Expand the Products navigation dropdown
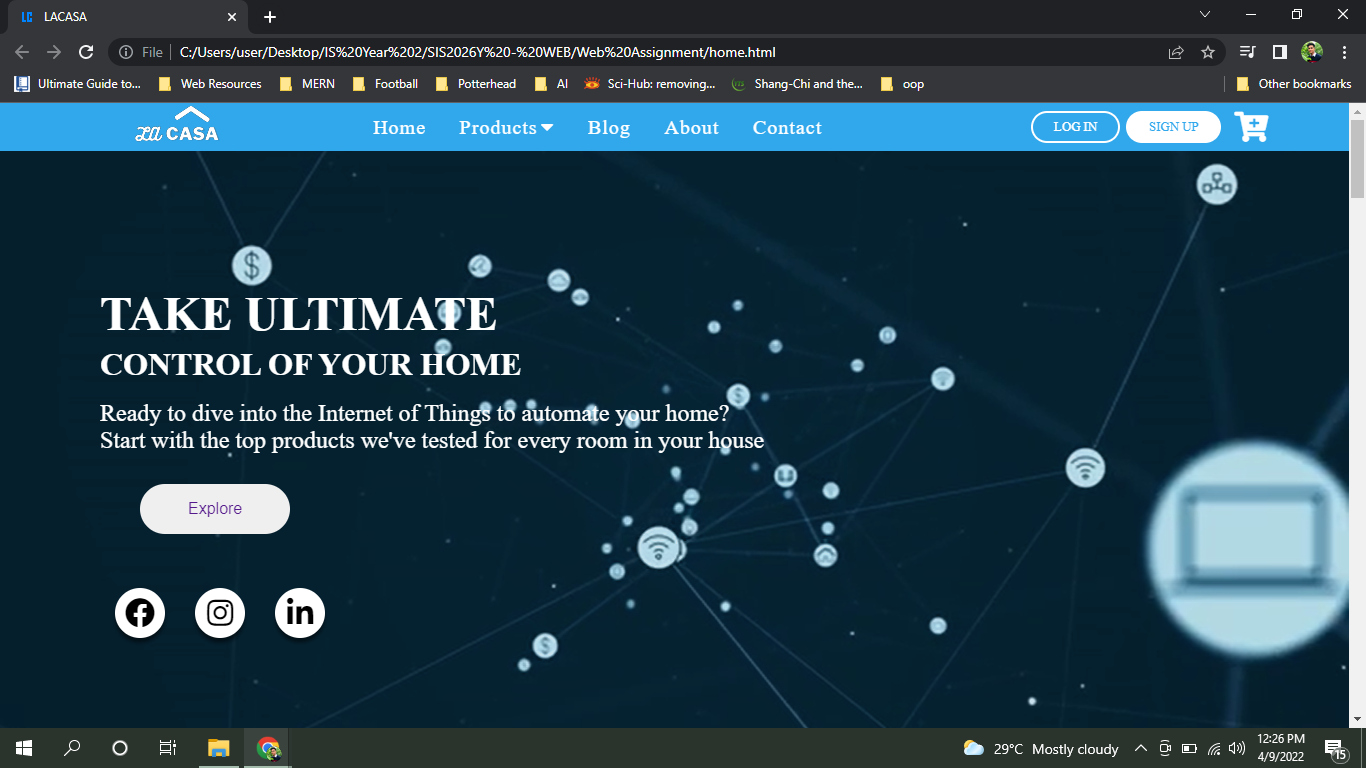The image size is (1366, 768). point(506,127)
